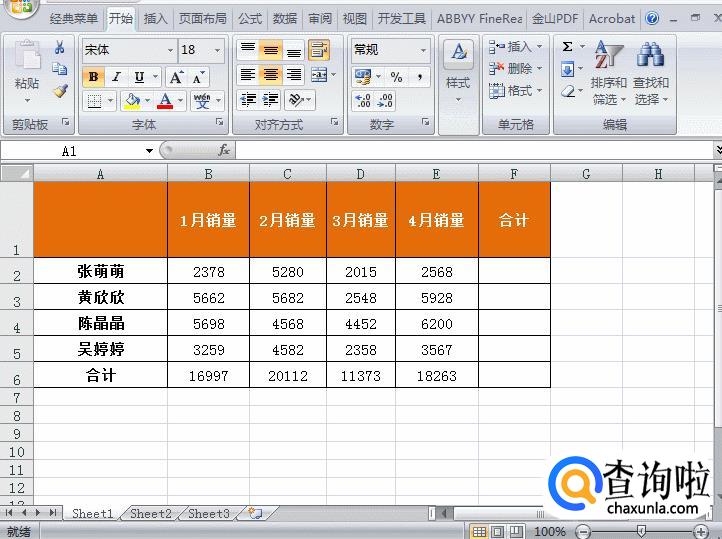Image resolution: width=722 pixels, height=539 pixels.
Task: Toggle Wrap Text button
Action: [319, 50]
